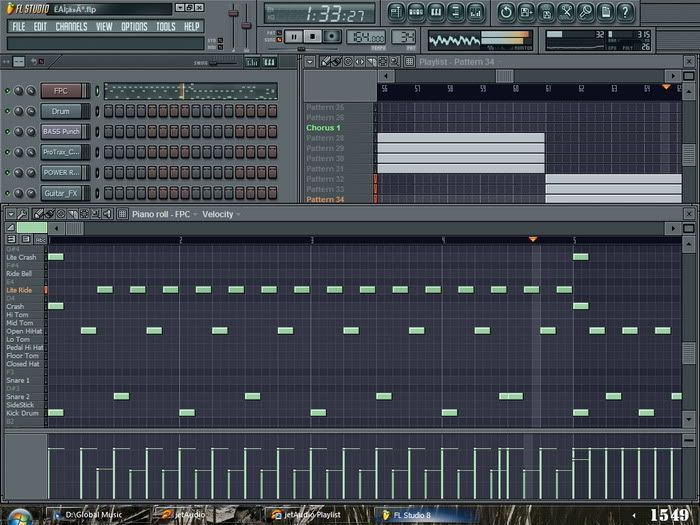700x525 pixels.
Task: Open the HELP menu
Action: click(192, 27)
